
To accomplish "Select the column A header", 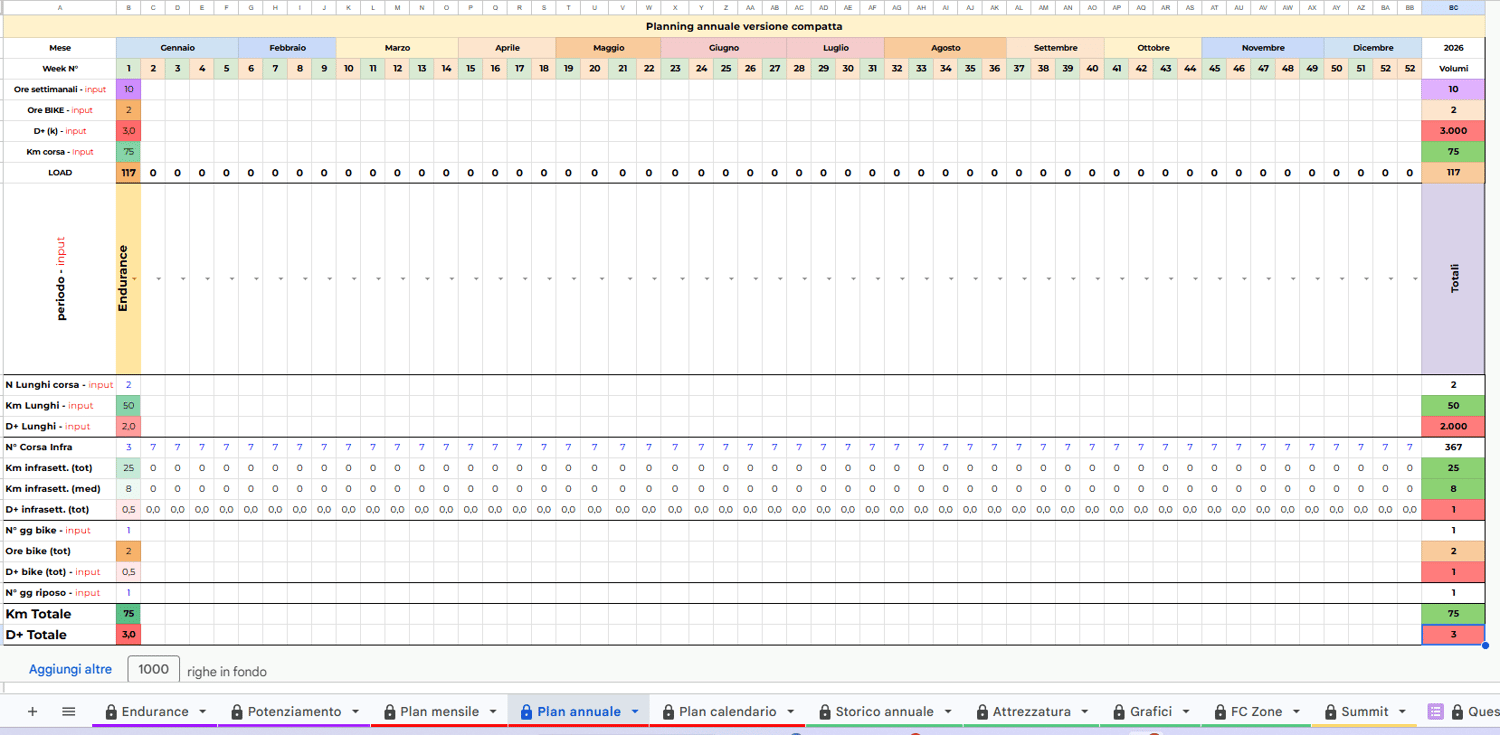I will (x=60, y=7).
